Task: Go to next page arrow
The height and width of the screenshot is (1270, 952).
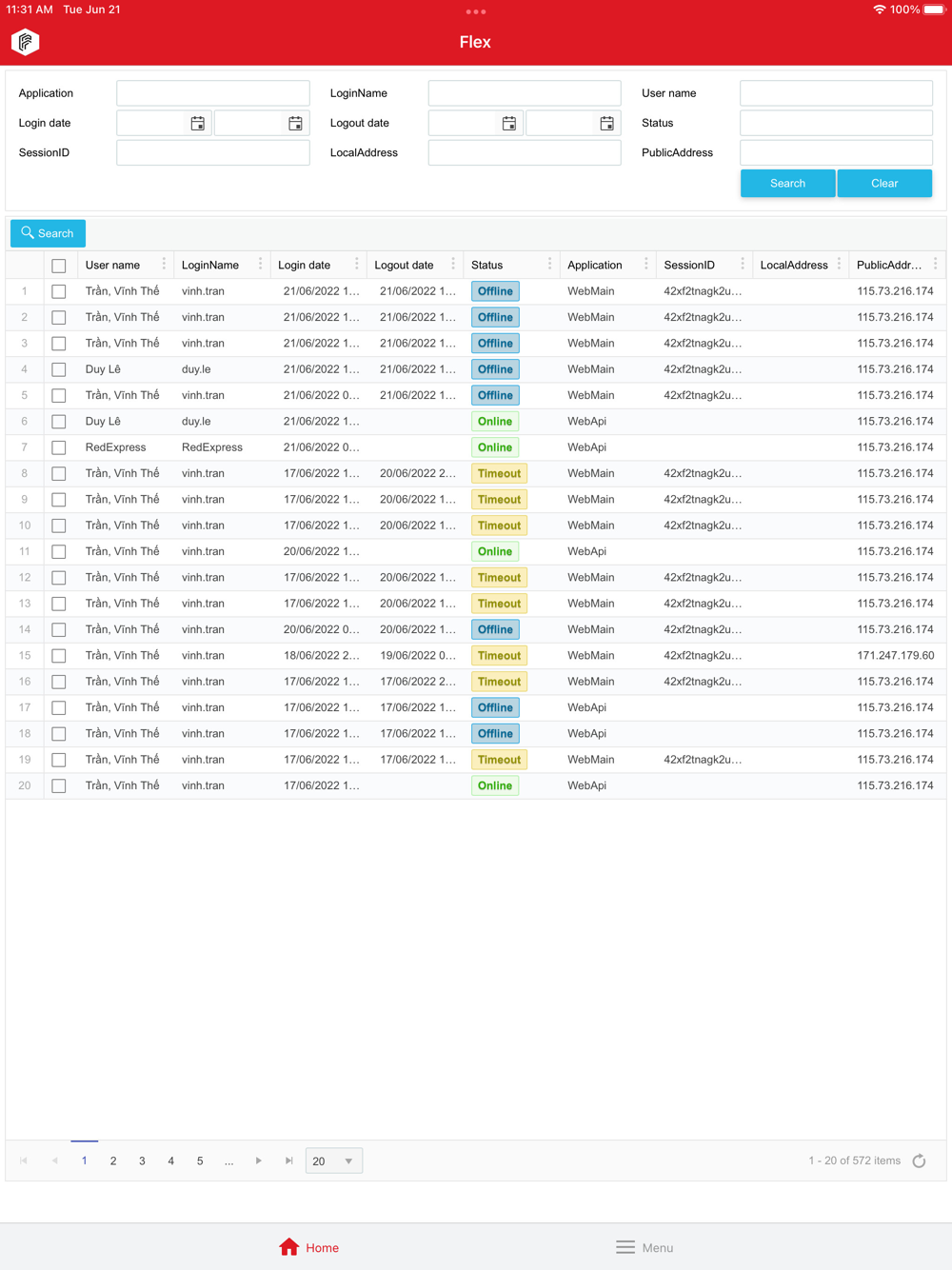Action: [x=258, y=1161]
